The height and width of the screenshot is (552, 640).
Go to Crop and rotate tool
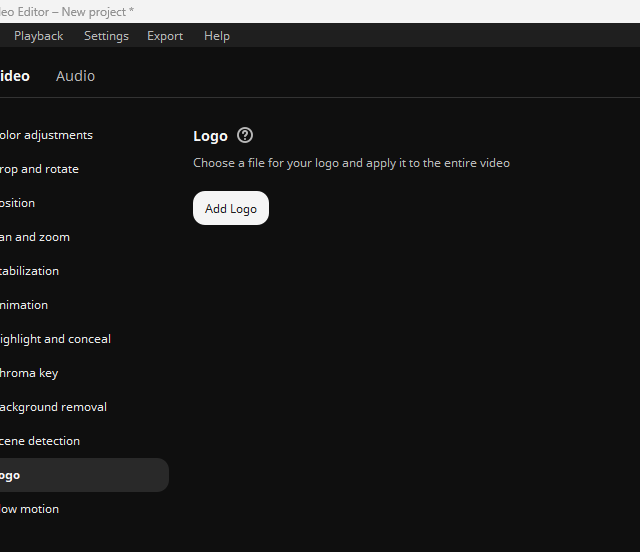pyautogui.click(x=39, y=169)
